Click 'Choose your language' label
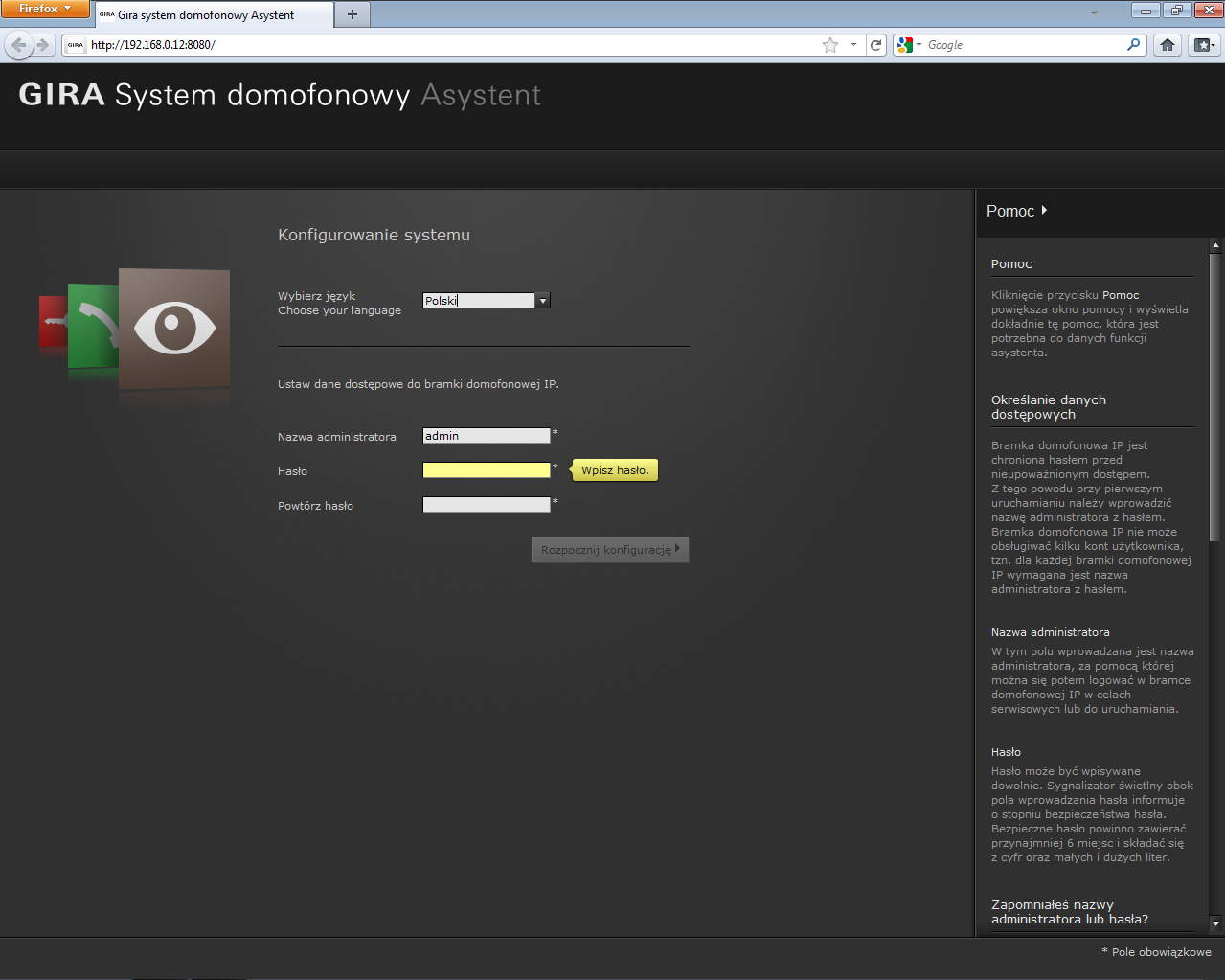 click(x=339, y=310)
